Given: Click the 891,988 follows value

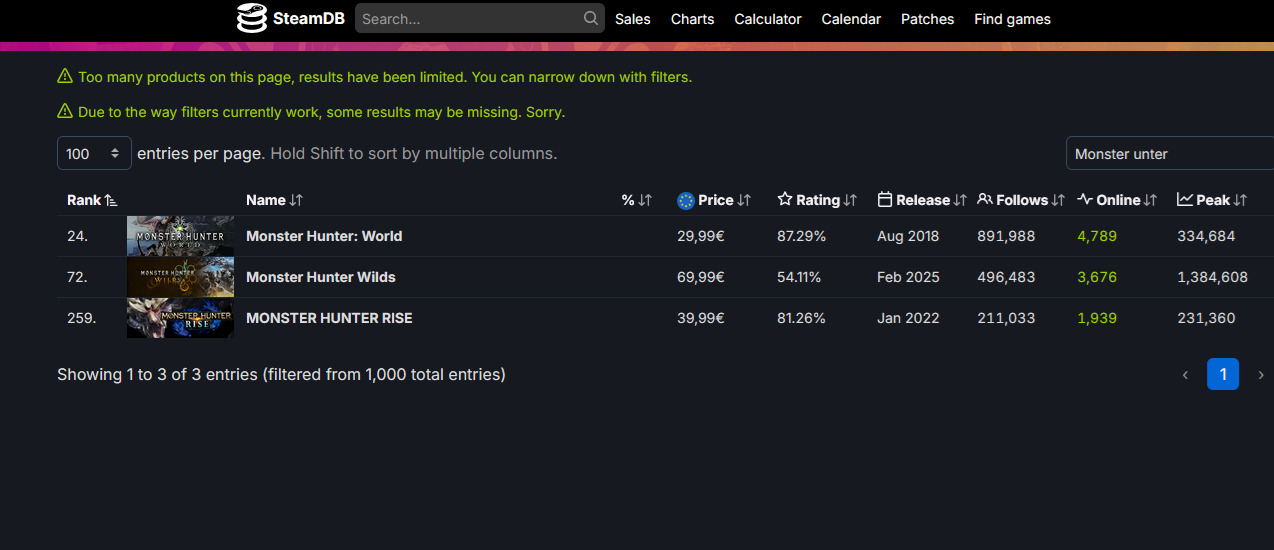Looking at the screenshot, I should pyautogui.click(x=1006, y=236).
